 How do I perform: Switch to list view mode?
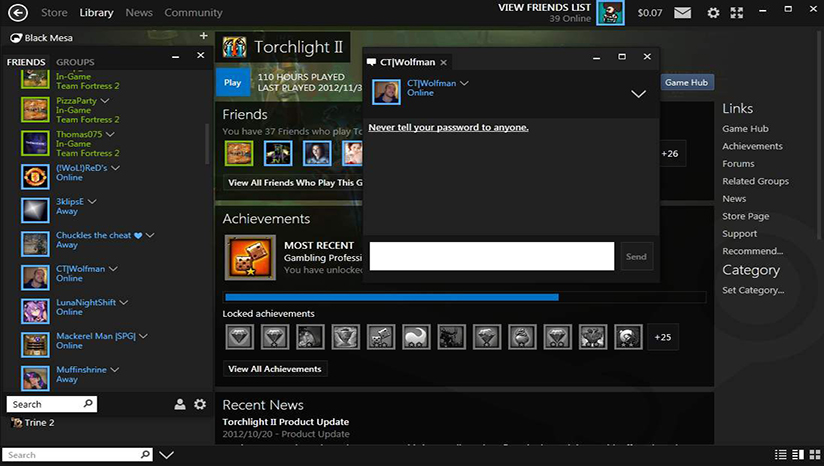781,455
